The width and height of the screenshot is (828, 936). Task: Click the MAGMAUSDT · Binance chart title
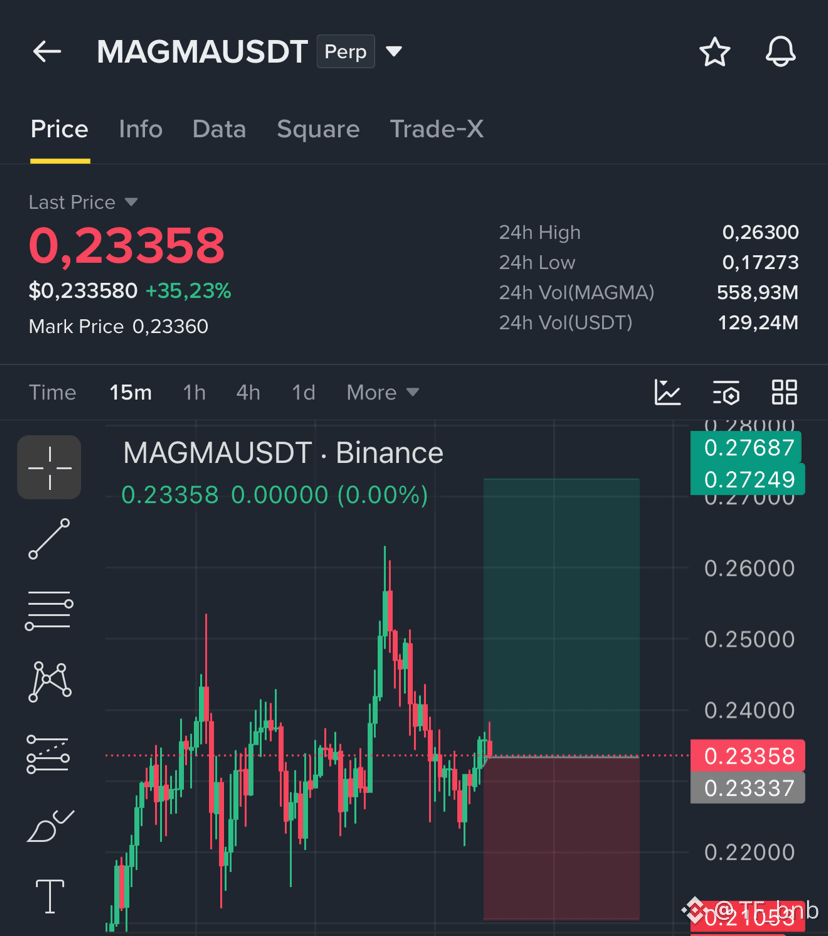[283, 453]
